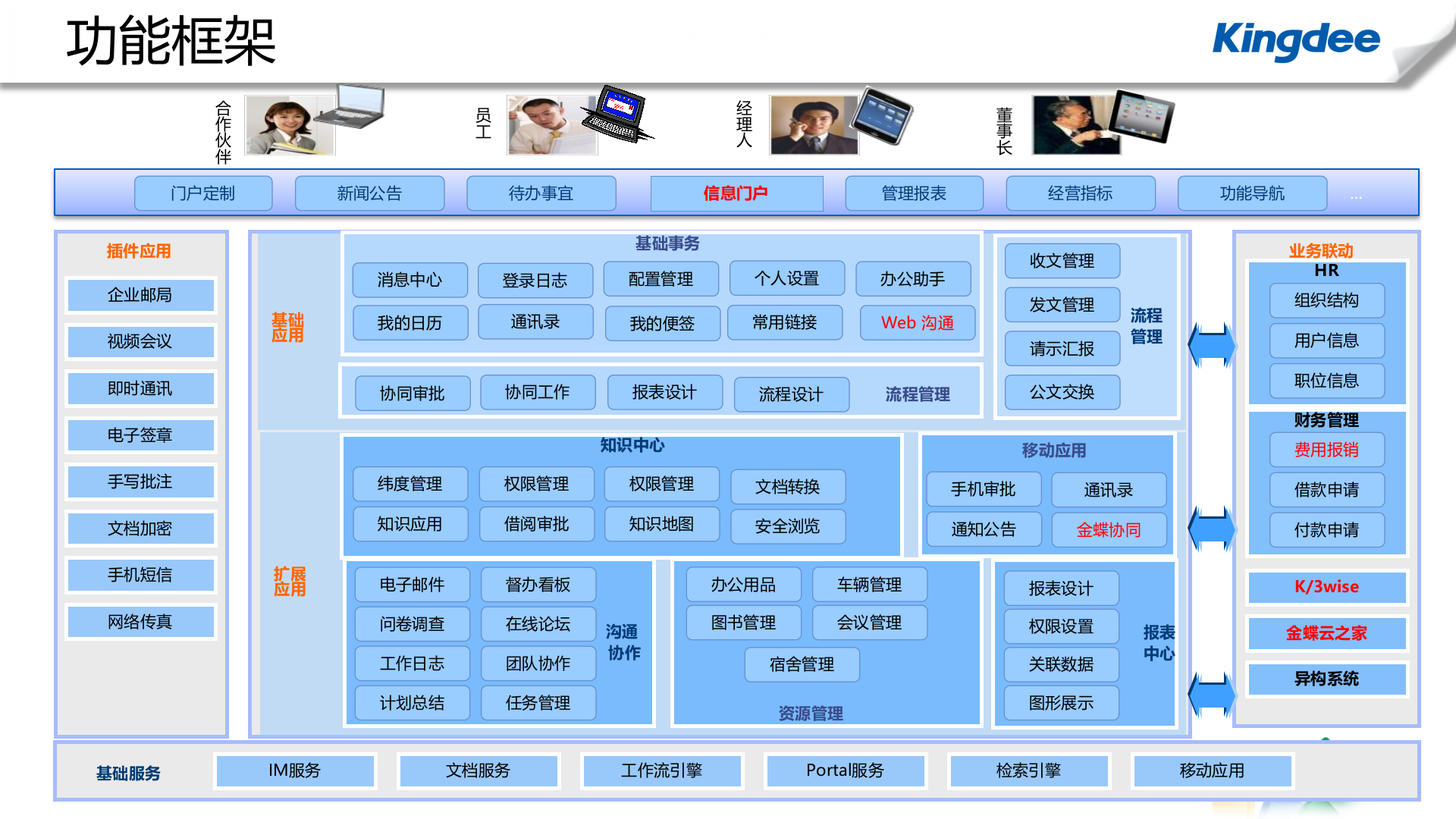Open the 信息门户 navigation item
Viewport: 1456px width, 819px height.
coord(736,193)
